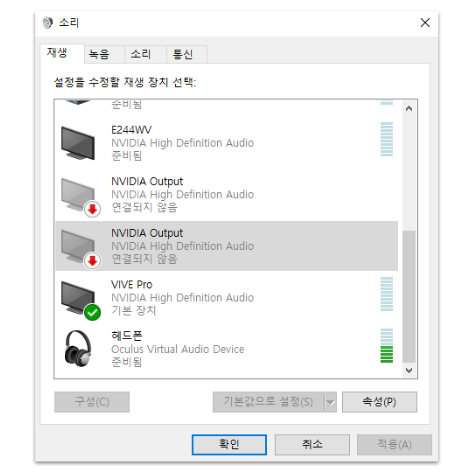The width and height of the screenshot is (475, 472).
Task: Click the E244WV volume level meter
Action: (x=387, y=139)
